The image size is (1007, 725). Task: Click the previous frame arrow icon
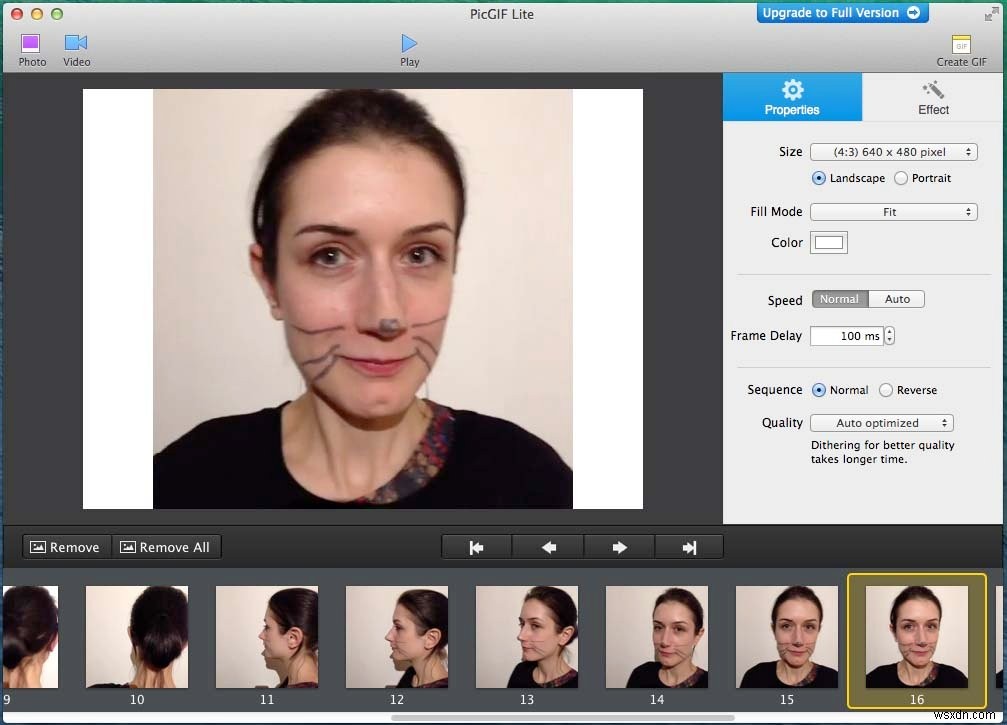click(x=548, y=546)
